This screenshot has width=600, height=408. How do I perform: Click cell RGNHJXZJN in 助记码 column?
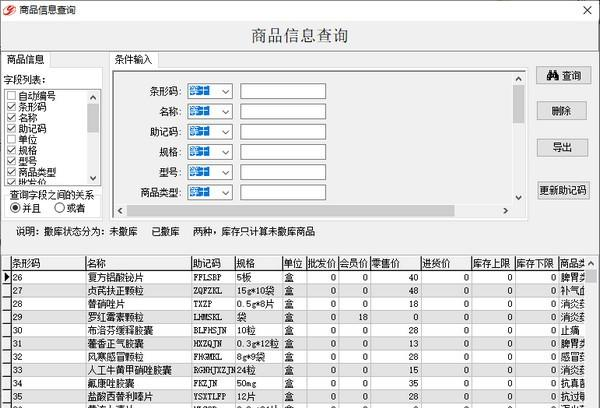pyautogui.click(x=214, y=370)
